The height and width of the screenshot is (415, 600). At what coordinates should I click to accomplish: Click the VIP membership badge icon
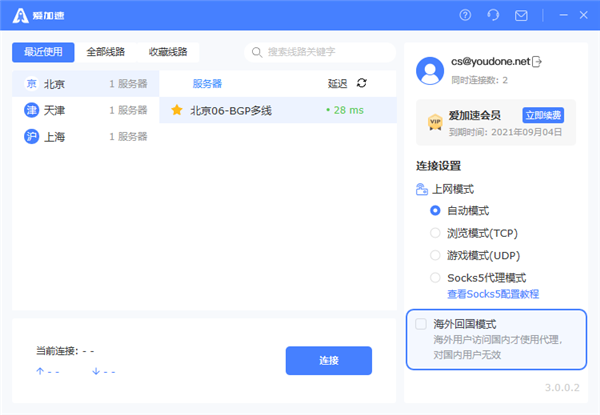tap(435, 122)
